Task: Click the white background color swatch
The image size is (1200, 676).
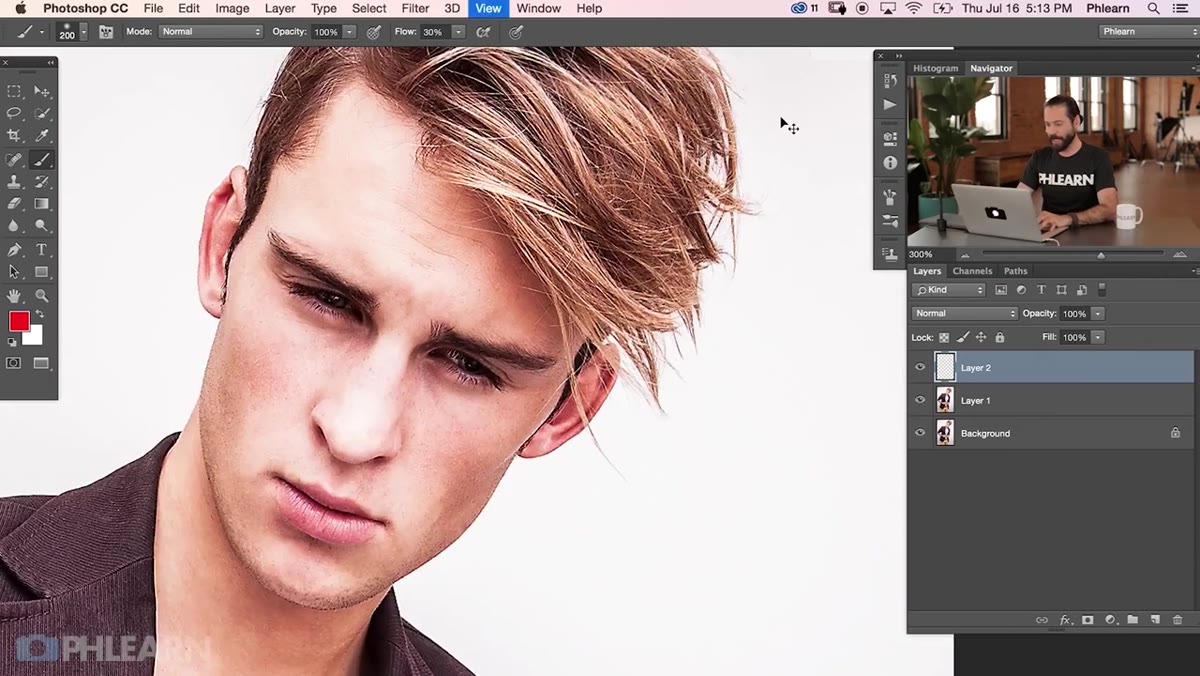Action: 35,337
